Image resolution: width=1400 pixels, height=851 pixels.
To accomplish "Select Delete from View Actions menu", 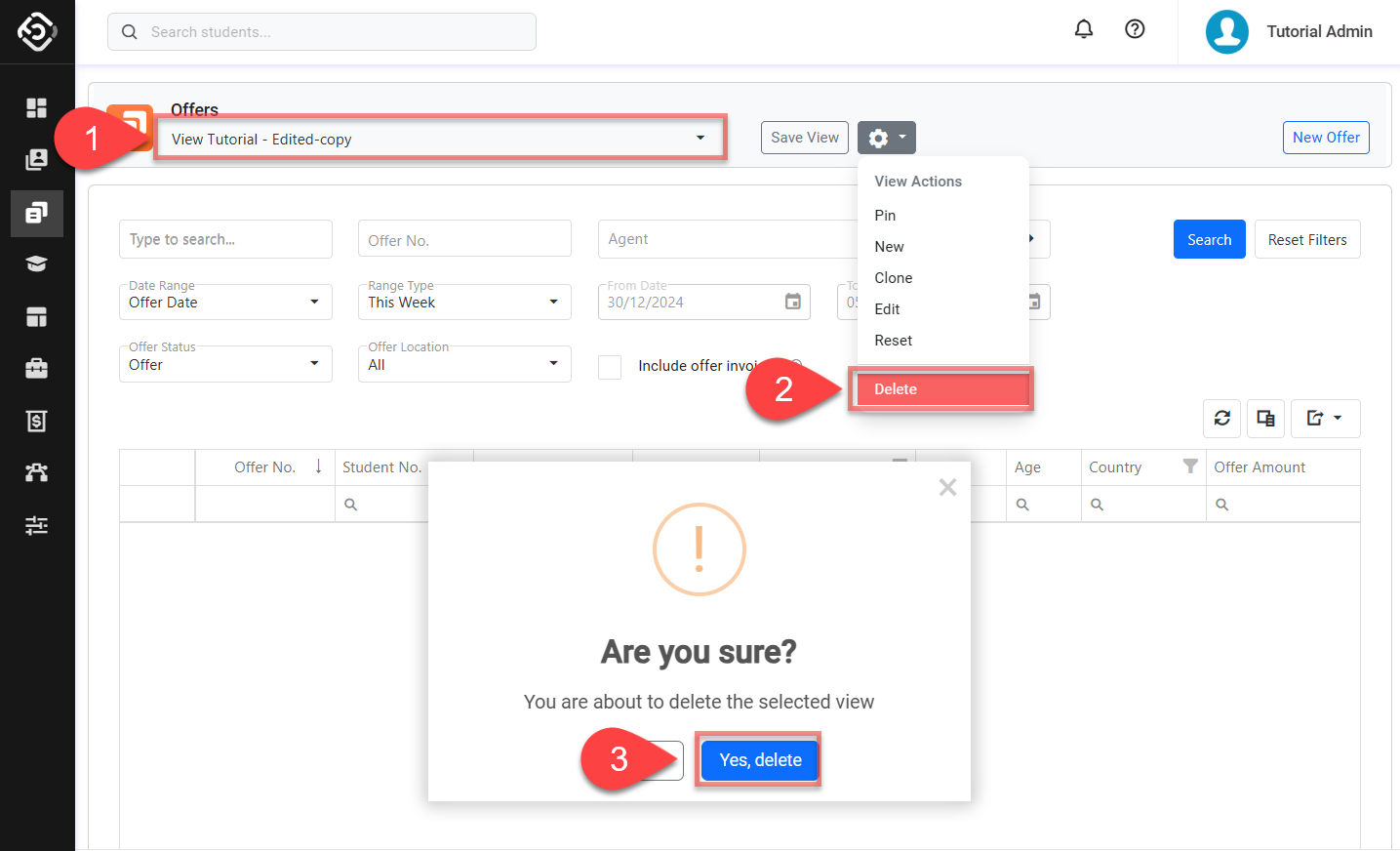I will coord(896,389).
